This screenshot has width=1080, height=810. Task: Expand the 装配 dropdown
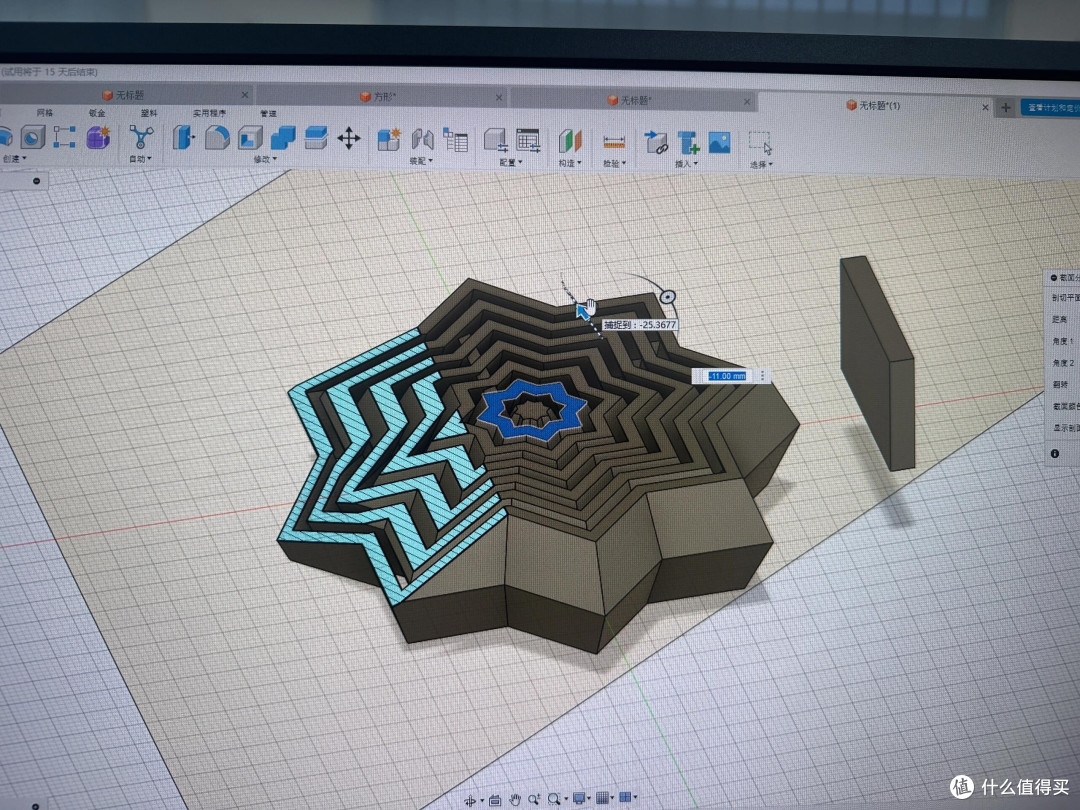pyautogui.click(x=421, y=161)
